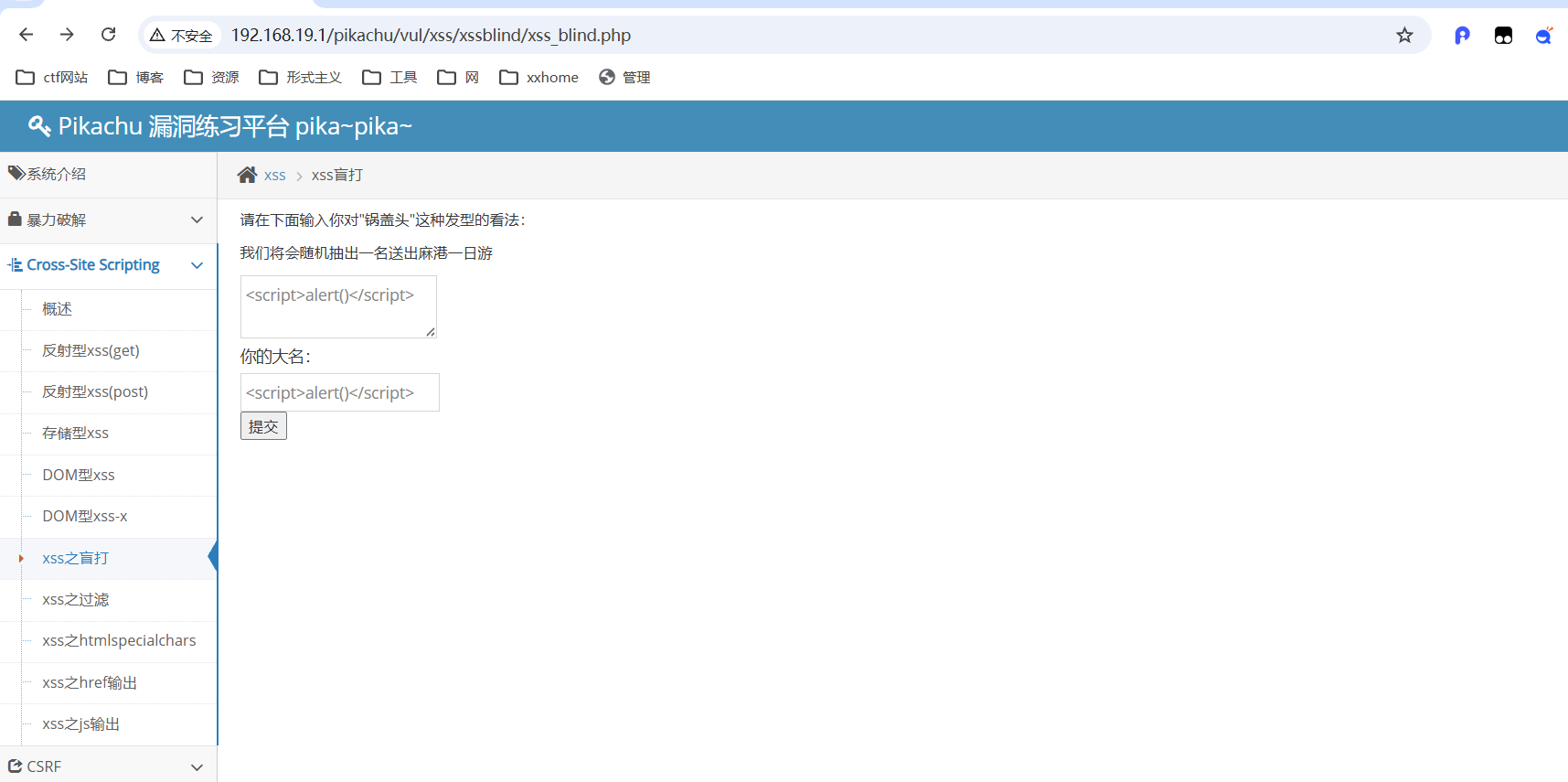This screenshot has height=782, width=1568.
Task: Click the home icon in breadcrumb
Action: pos(247,175)
